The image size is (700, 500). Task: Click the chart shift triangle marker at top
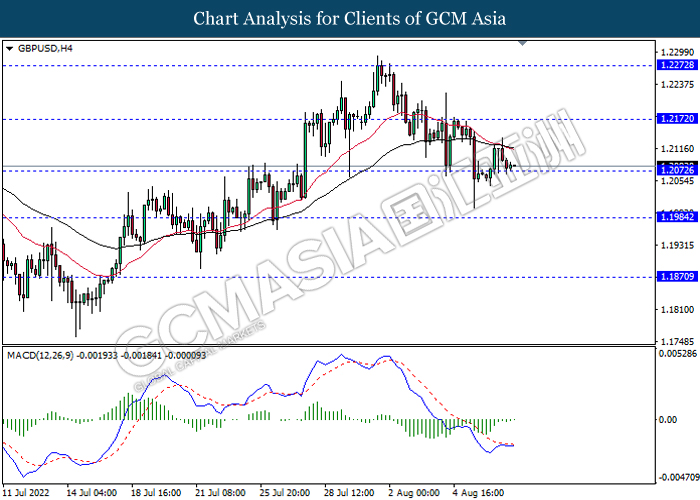523,43
